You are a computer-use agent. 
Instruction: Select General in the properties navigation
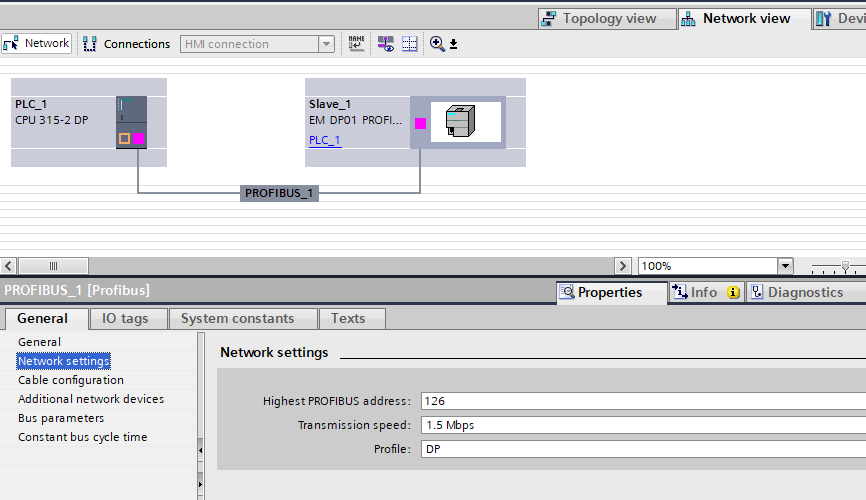tap(39, 342)
